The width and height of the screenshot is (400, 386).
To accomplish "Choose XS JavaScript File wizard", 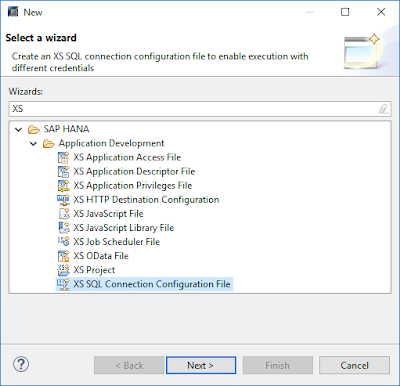I will click(108, 213).
